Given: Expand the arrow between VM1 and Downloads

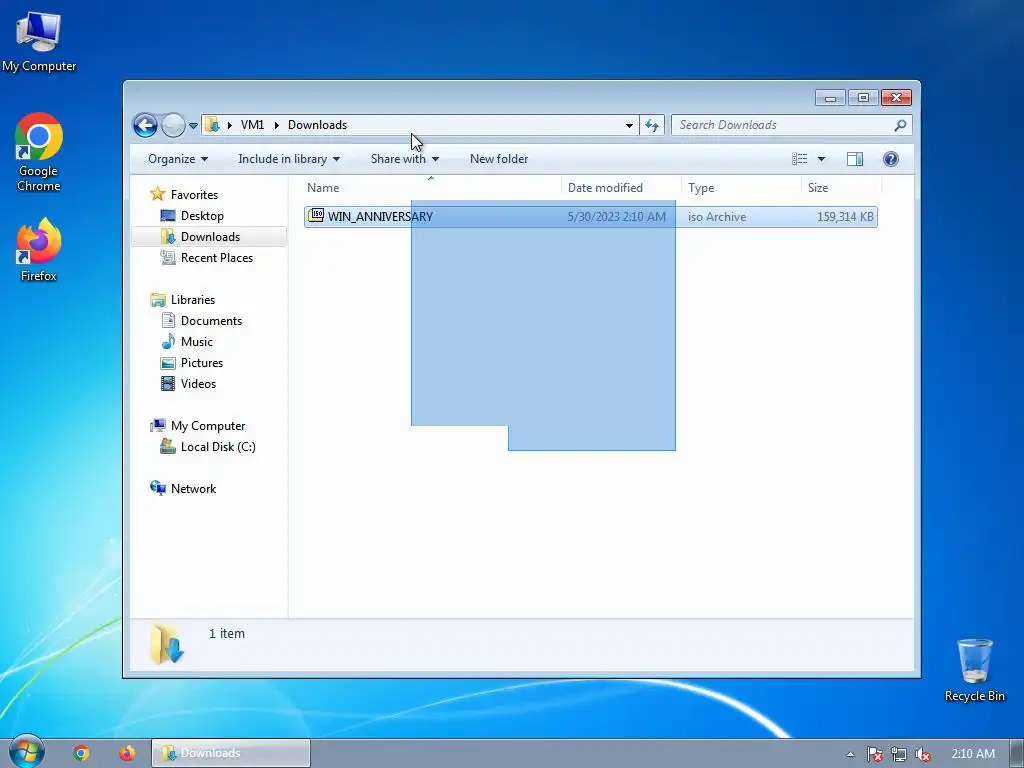Looking at the screenshot, I should (276, 125).
